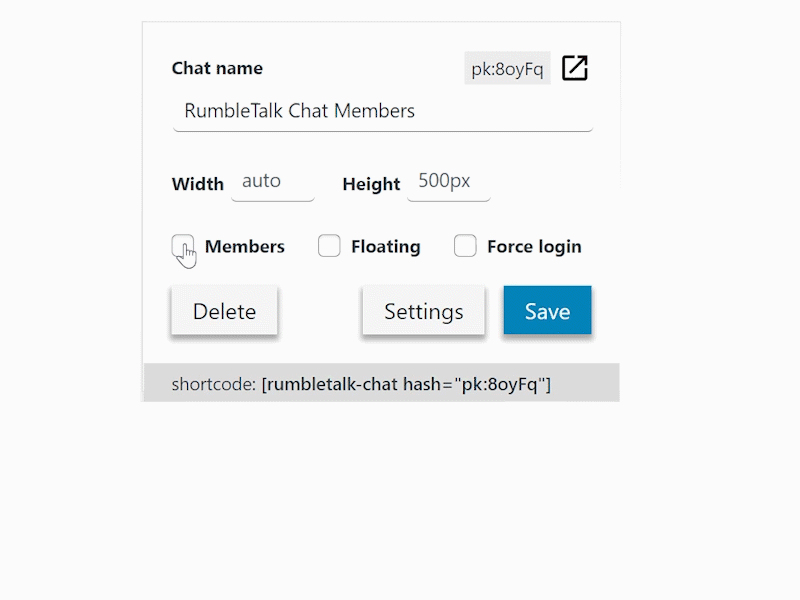This screenshot has height=600, width=800.
Task: Toggle the Floating checkbox
Action: point(329,246)
